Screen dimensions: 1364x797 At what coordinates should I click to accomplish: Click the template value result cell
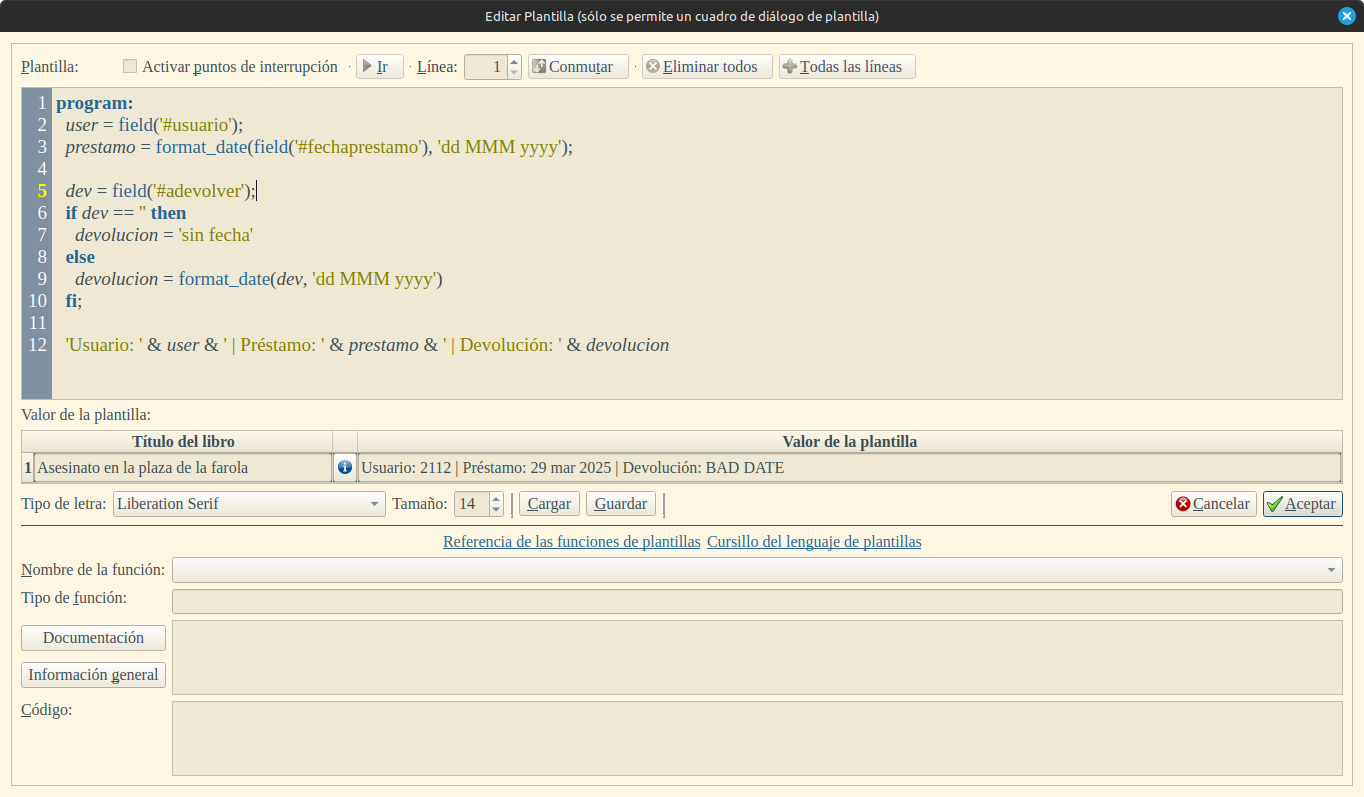coord(849,468)
